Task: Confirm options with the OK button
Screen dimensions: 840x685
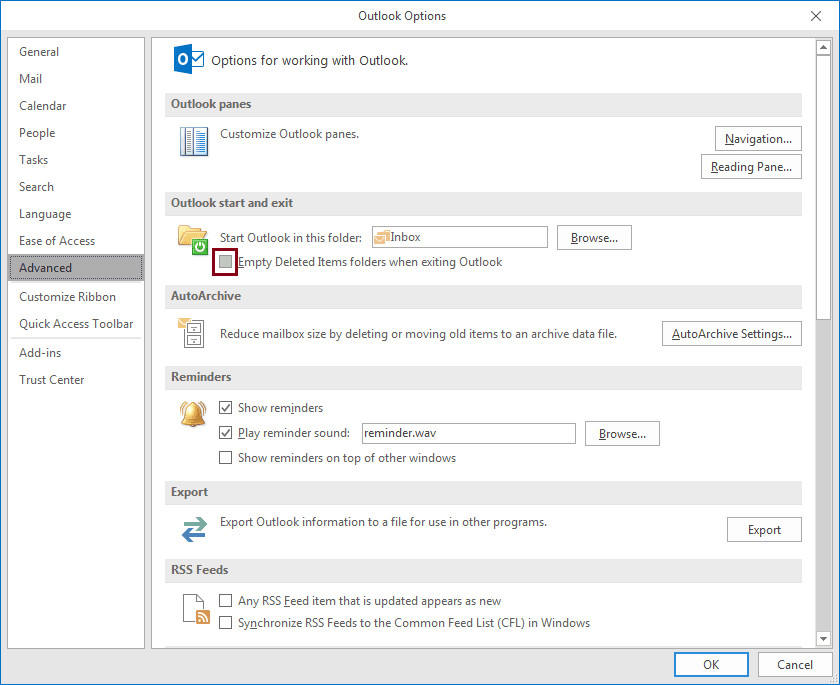Action: pos(711,664)
